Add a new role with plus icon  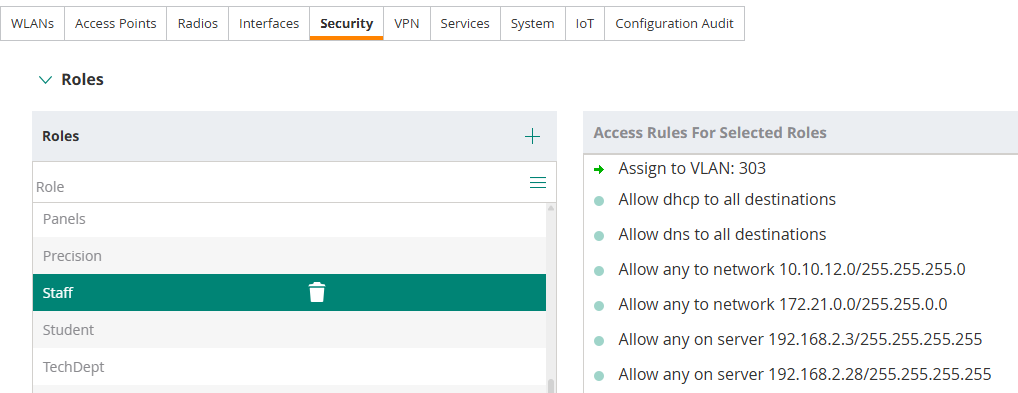point(532,136)
